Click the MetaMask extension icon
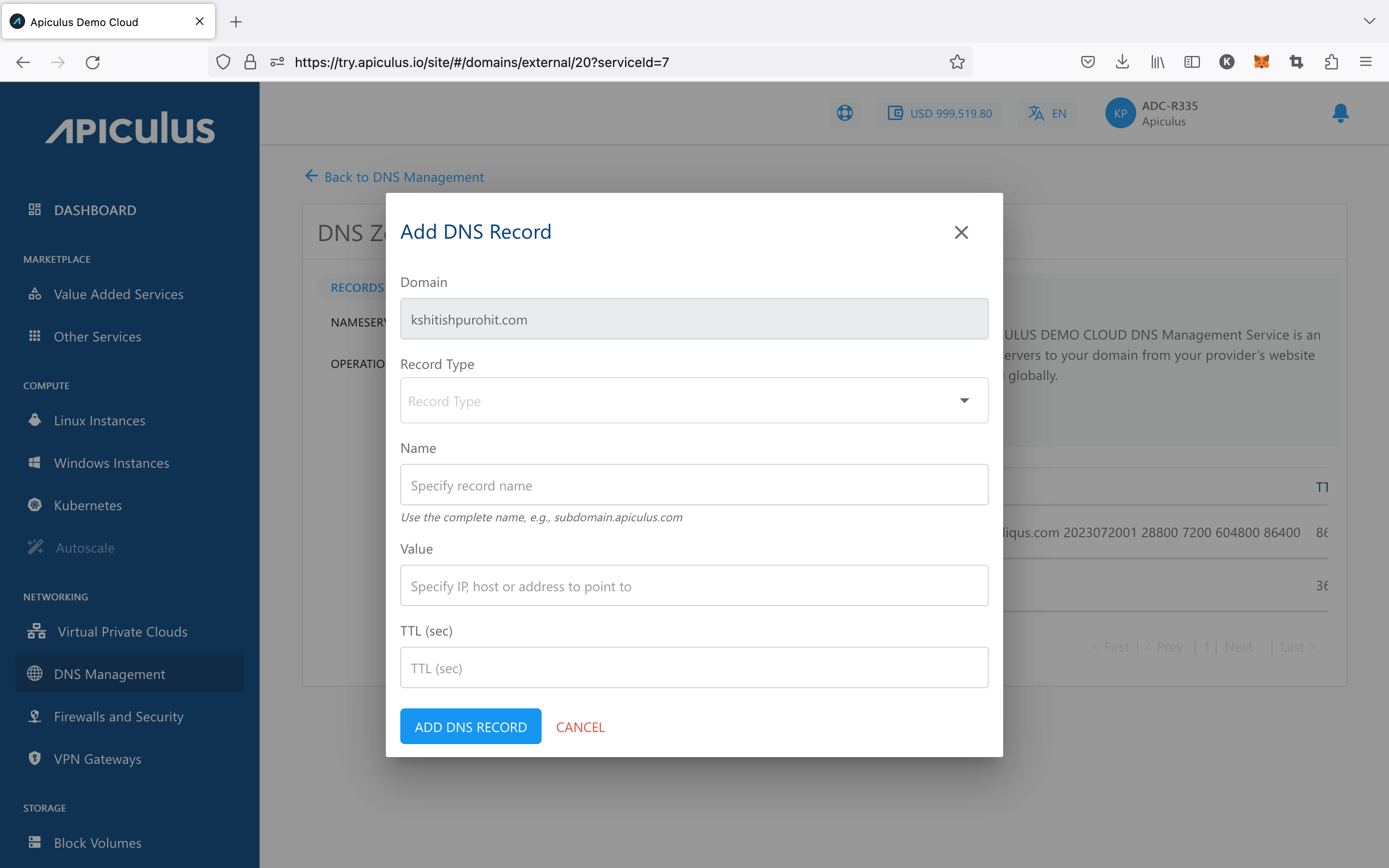The width and height of the screenshot is (1389, 868). (x=1262, y=62)
